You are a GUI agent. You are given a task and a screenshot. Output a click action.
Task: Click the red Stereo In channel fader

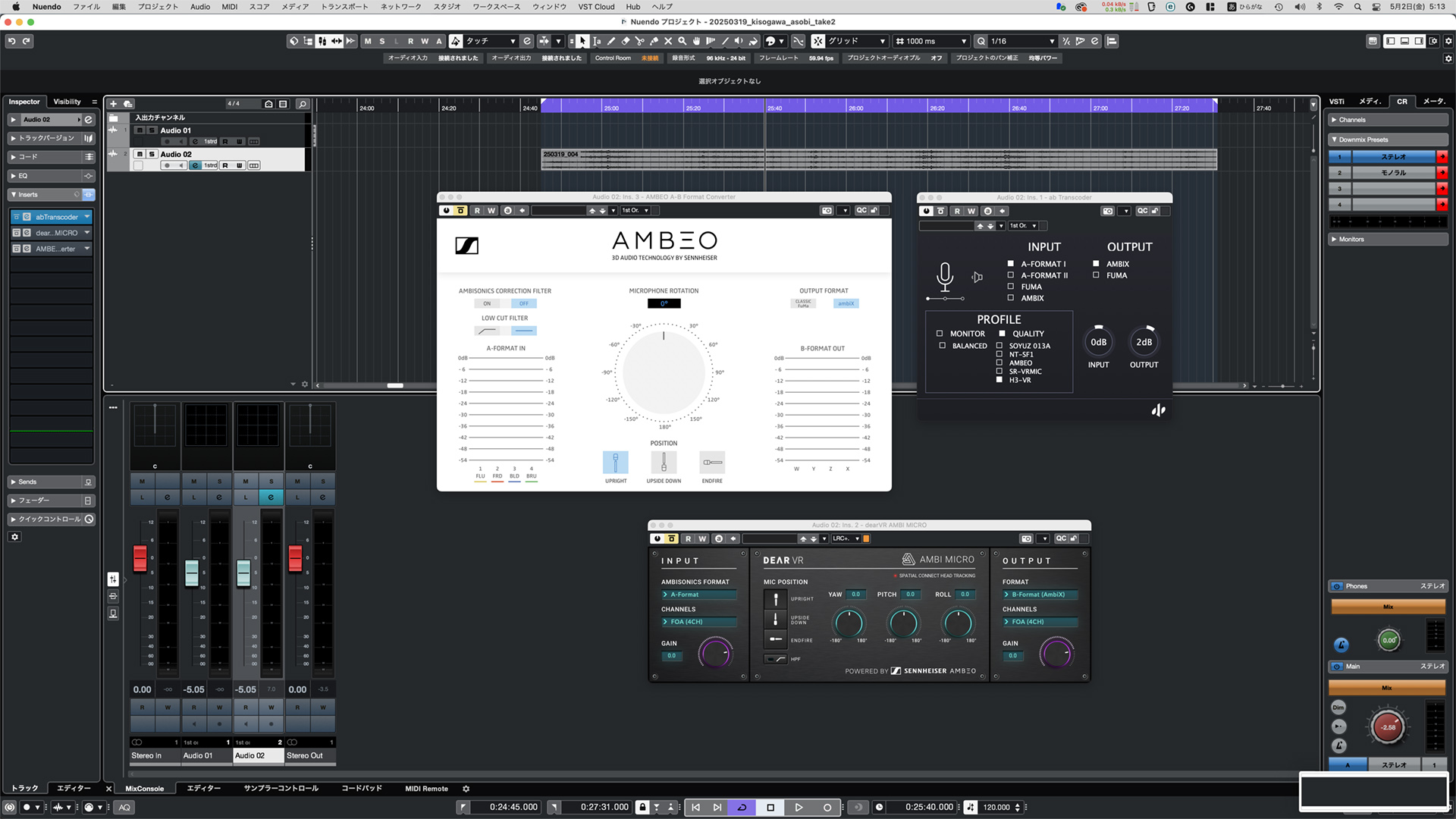click(140, 558)
